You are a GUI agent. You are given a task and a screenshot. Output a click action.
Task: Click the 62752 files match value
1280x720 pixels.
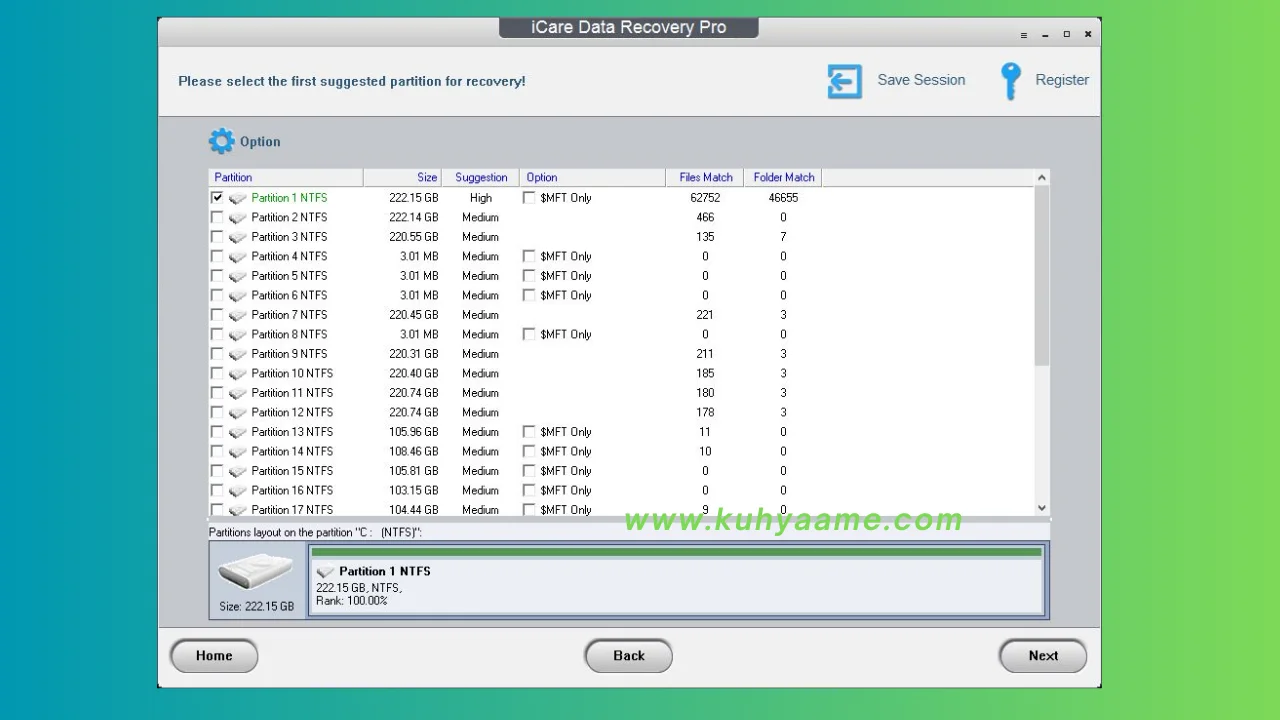click(705, 198)
